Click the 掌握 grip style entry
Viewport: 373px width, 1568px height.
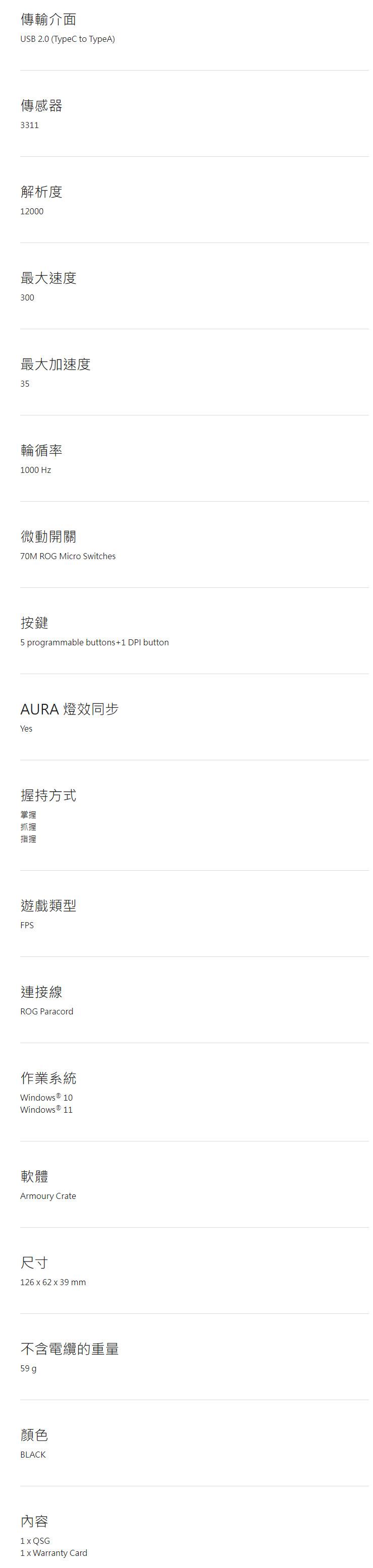click(x=28, y=814)
